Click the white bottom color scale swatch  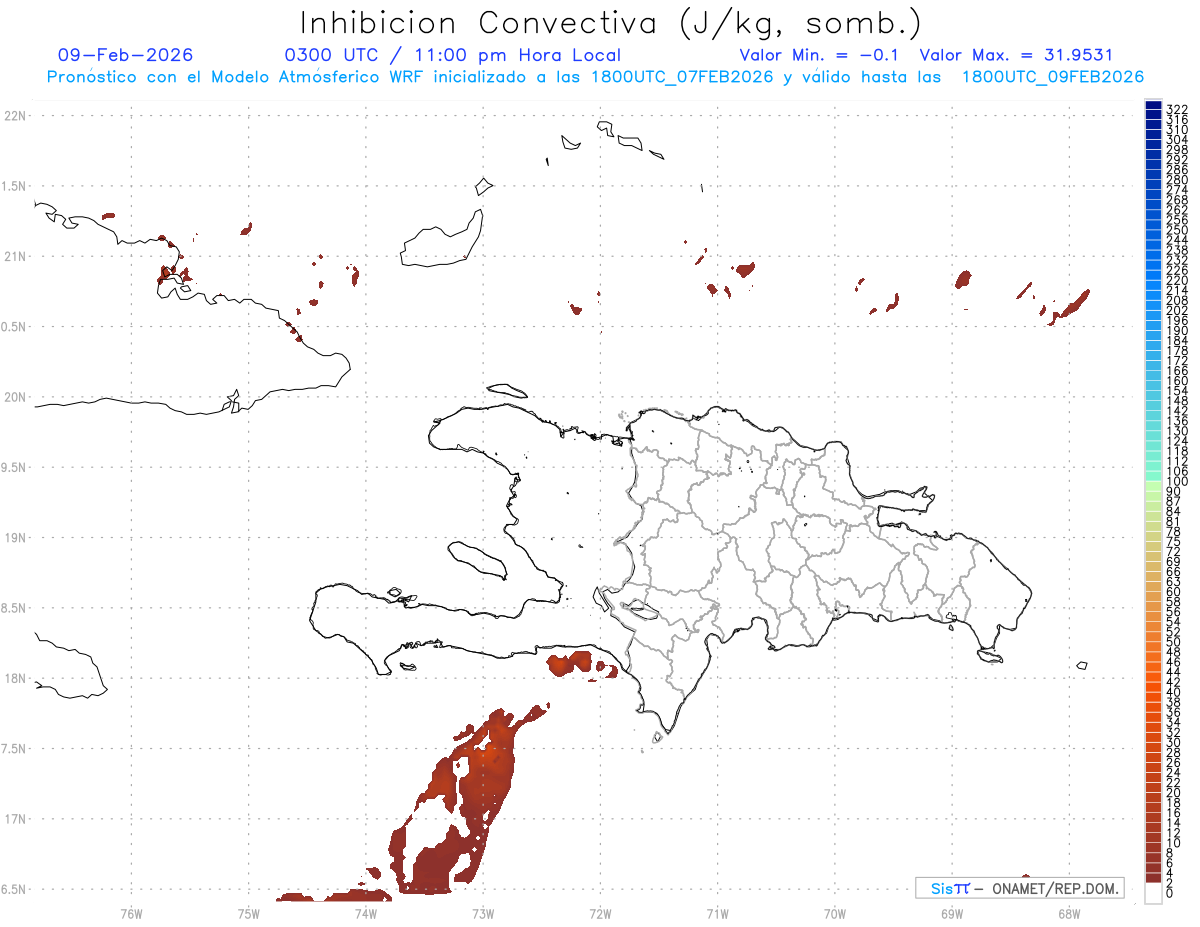(1153, 893)
